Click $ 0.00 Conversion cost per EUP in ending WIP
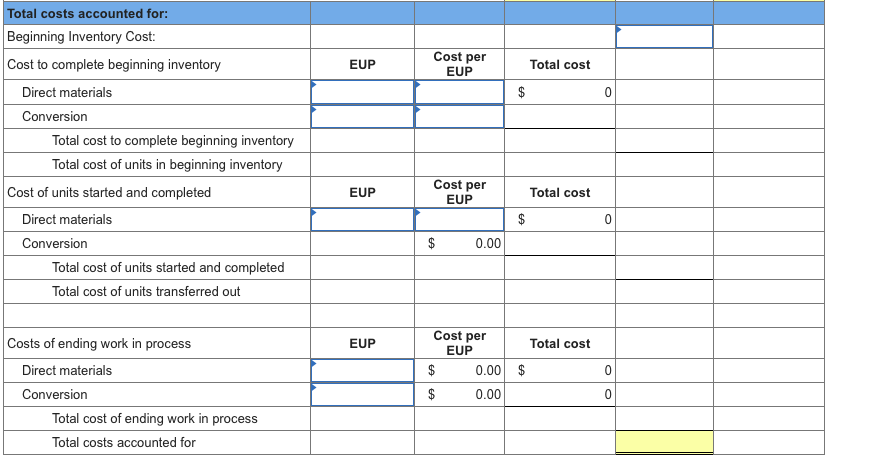Viewport: 896px width, 460px height. 459,394
